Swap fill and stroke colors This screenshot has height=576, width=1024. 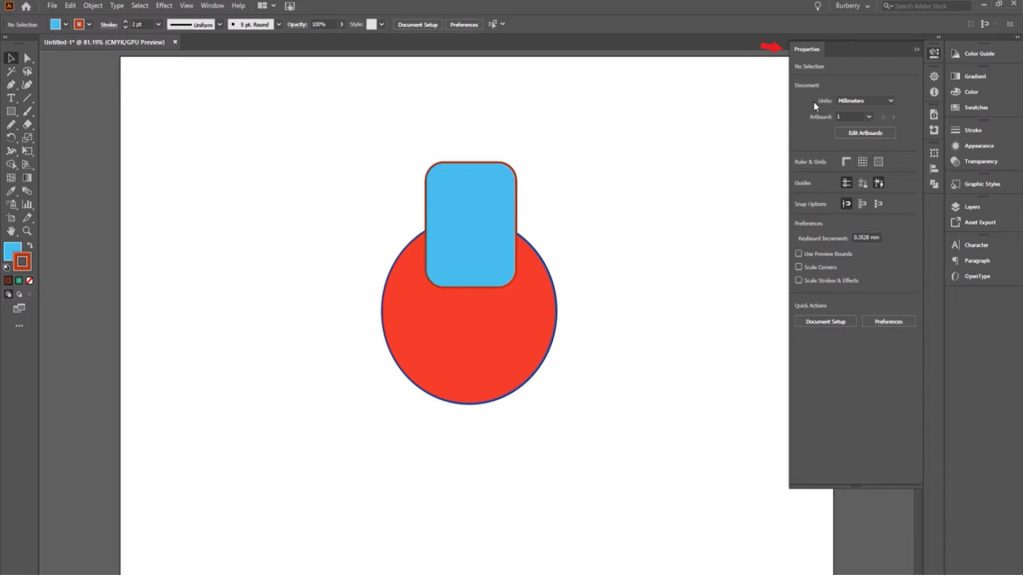pos(29,246)
